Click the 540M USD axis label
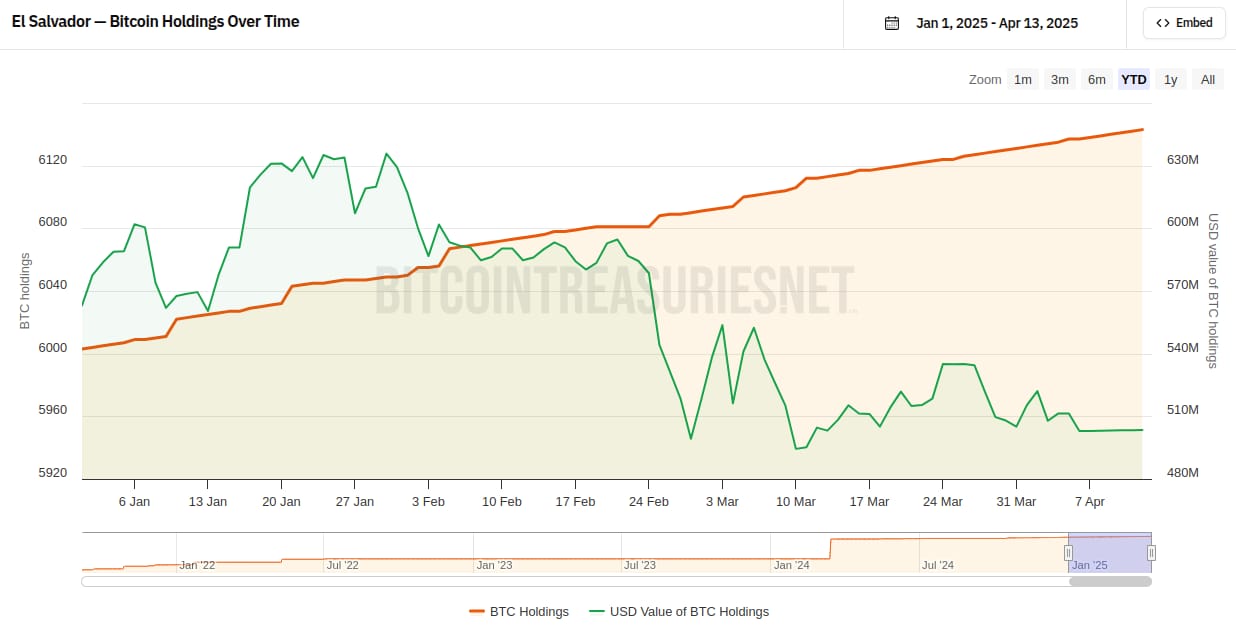 coord(1182,348)
